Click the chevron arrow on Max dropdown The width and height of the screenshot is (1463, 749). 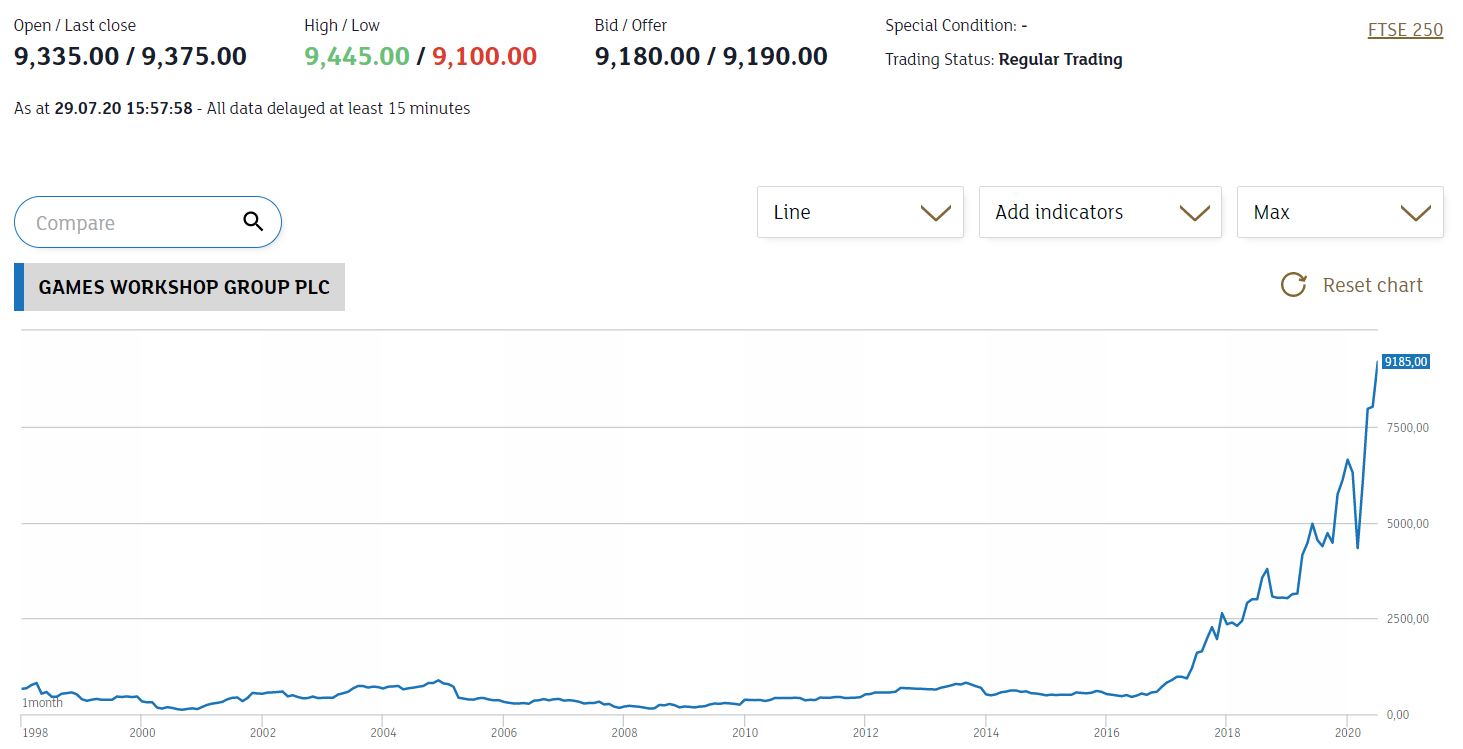tap(1415, 212)
